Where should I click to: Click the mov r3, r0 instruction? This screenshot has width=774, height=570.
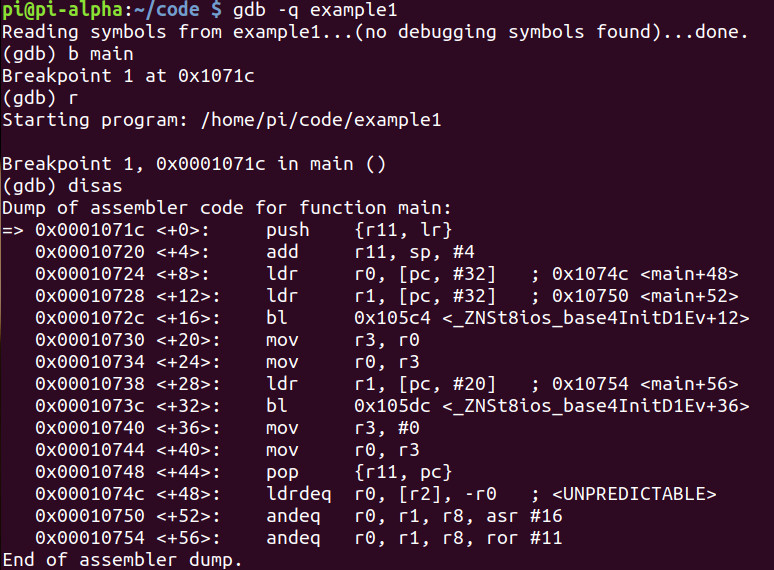(x=343, y=341)
